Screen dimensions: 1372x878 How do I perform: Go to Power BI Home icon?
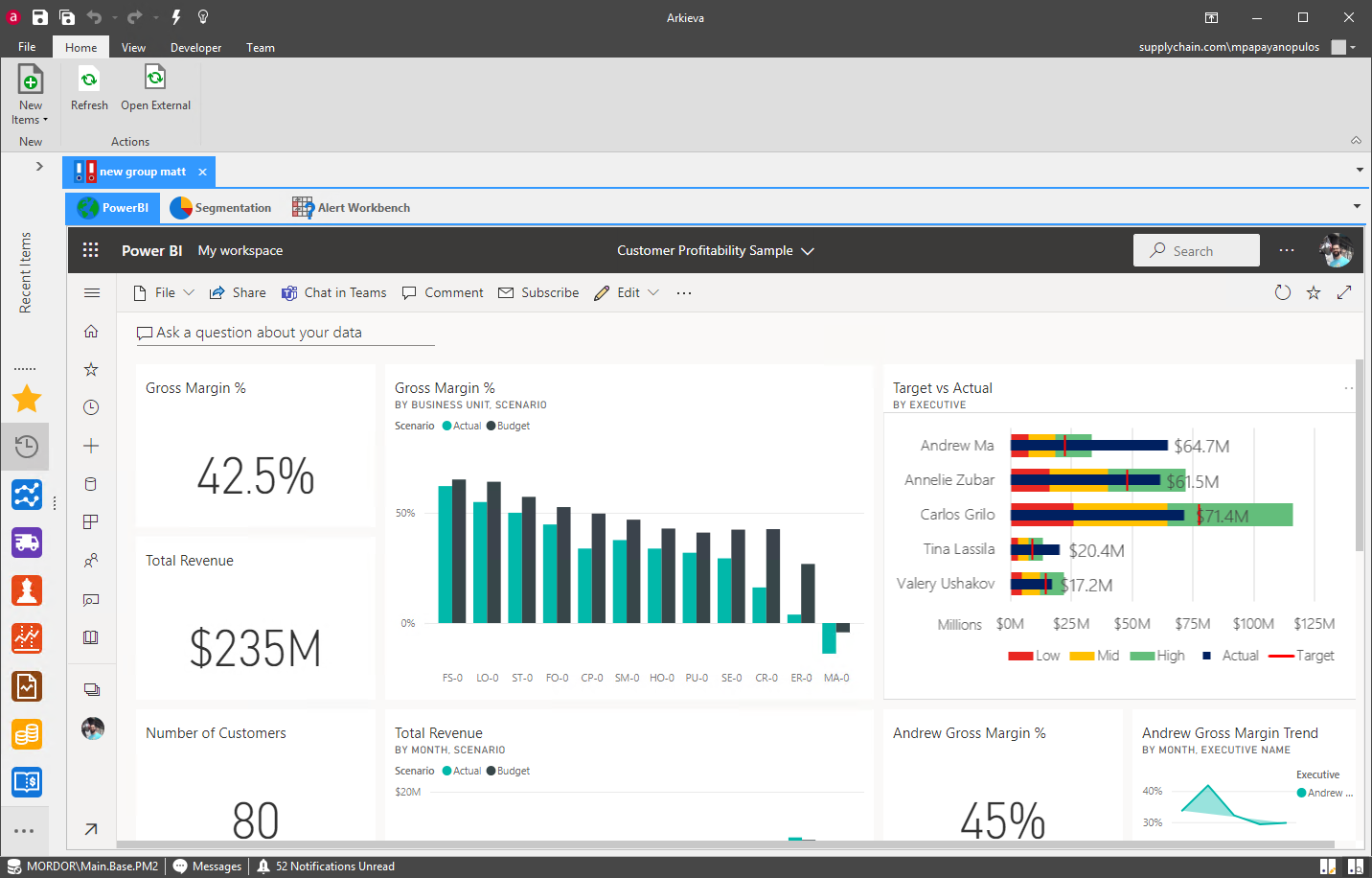tap(91, 332)
